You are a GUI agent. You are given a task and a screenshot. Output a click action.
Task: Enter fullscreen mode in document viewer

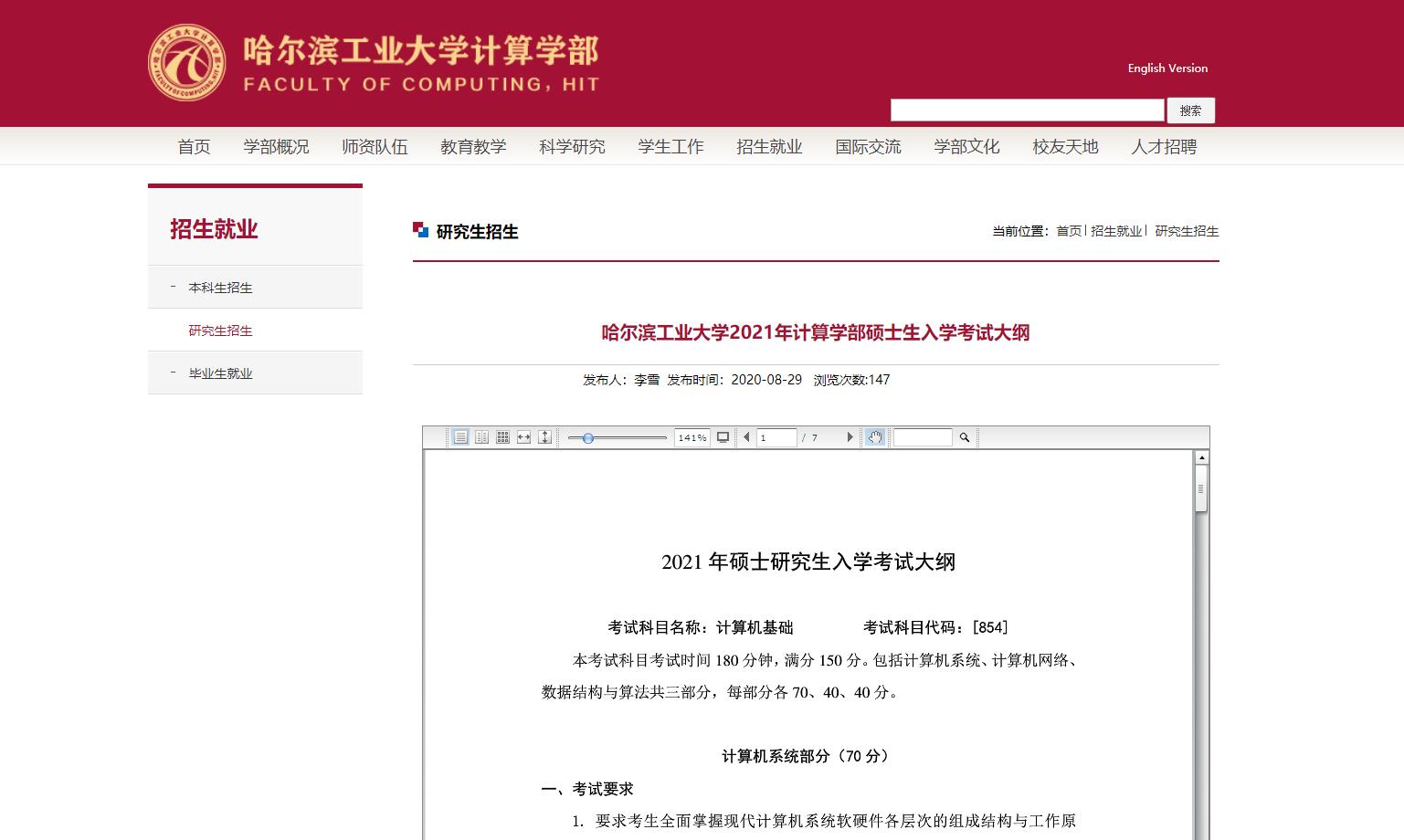723,437
